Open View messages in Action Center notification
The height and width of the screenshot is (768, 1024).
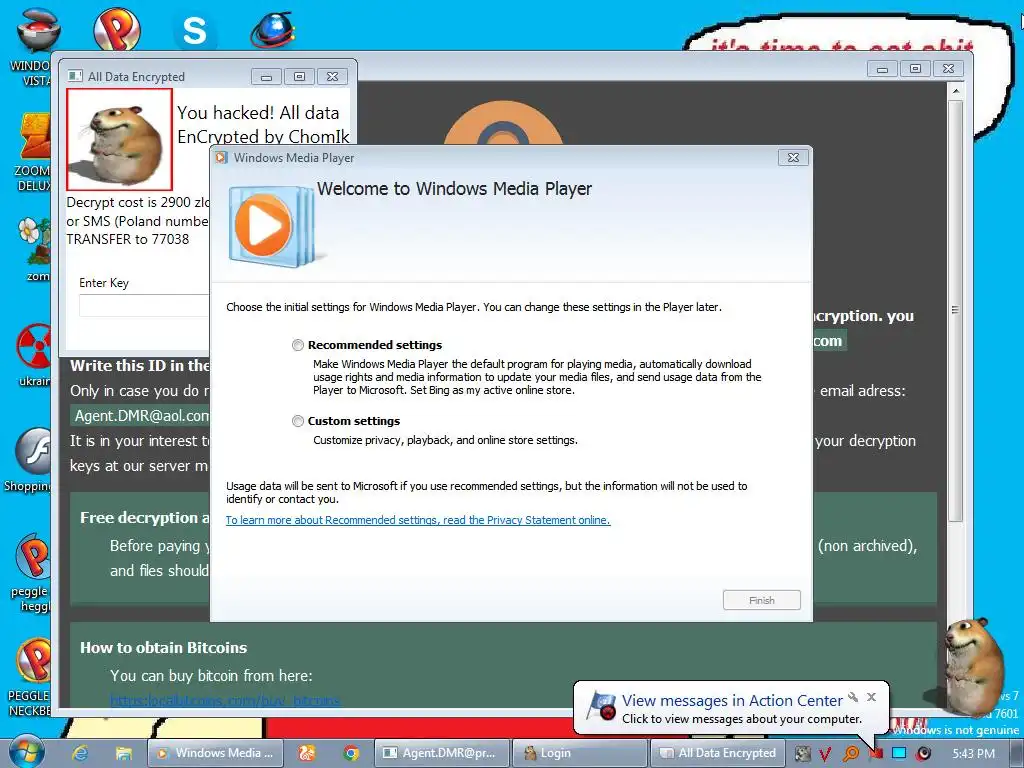pyautogui.click(x=732, y=700)
